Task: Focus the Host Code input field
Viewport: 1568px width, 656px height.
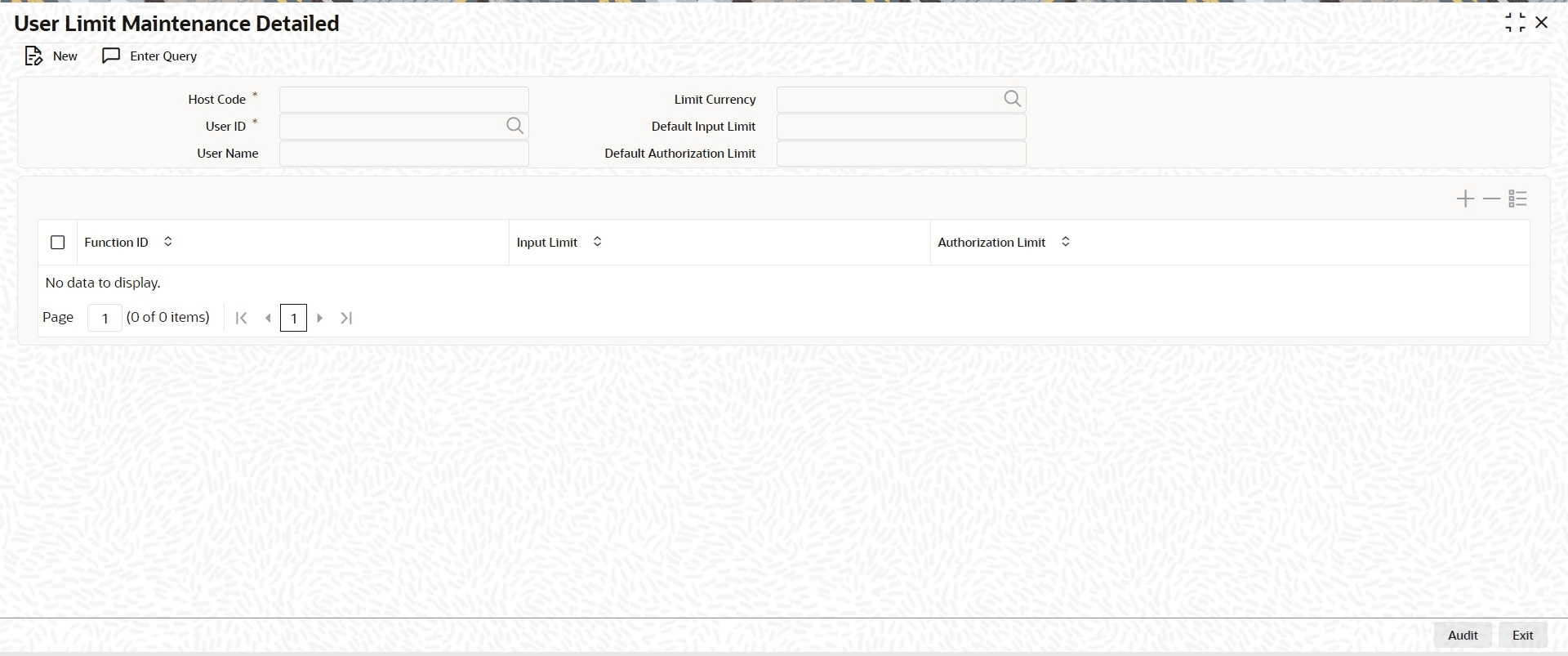Action: 404,100
